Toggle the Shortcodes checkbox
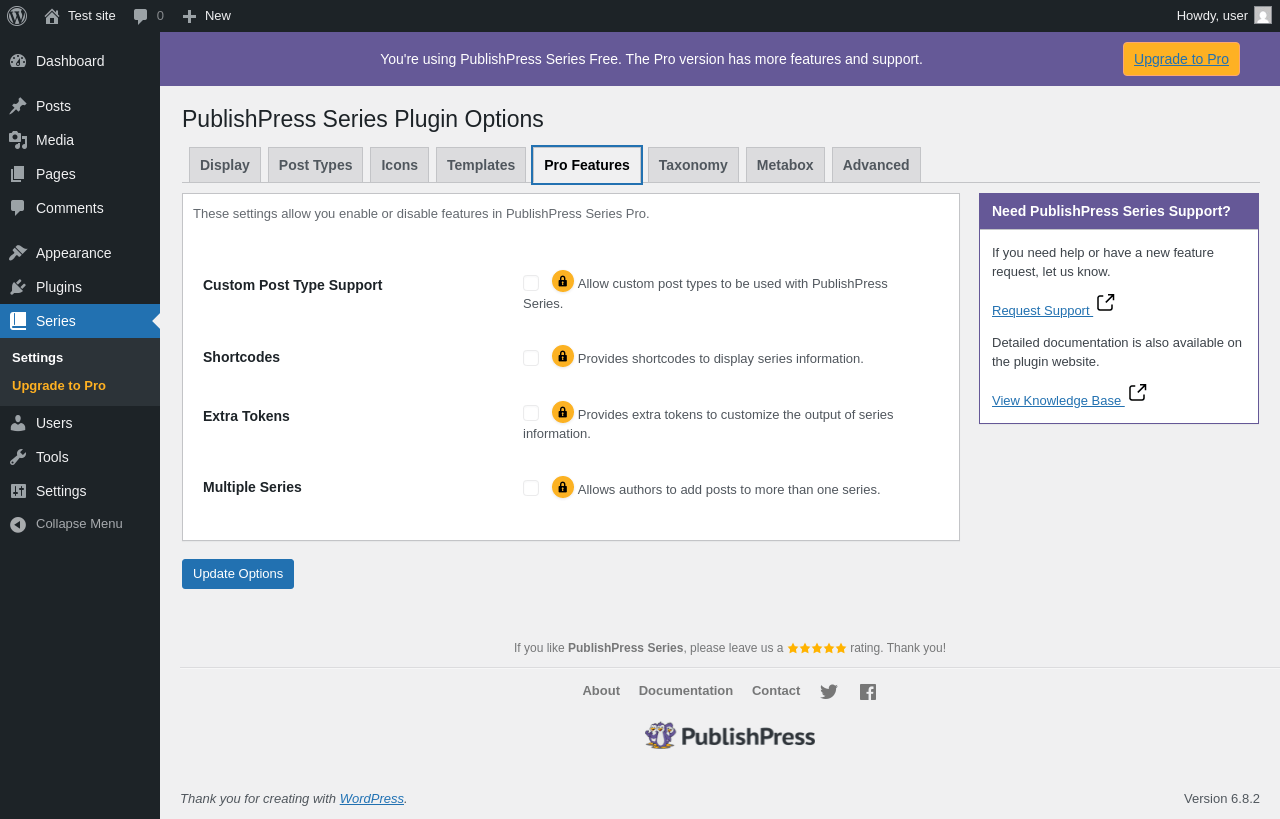Viewport: 1280px width, 819px height. (531, 358)
